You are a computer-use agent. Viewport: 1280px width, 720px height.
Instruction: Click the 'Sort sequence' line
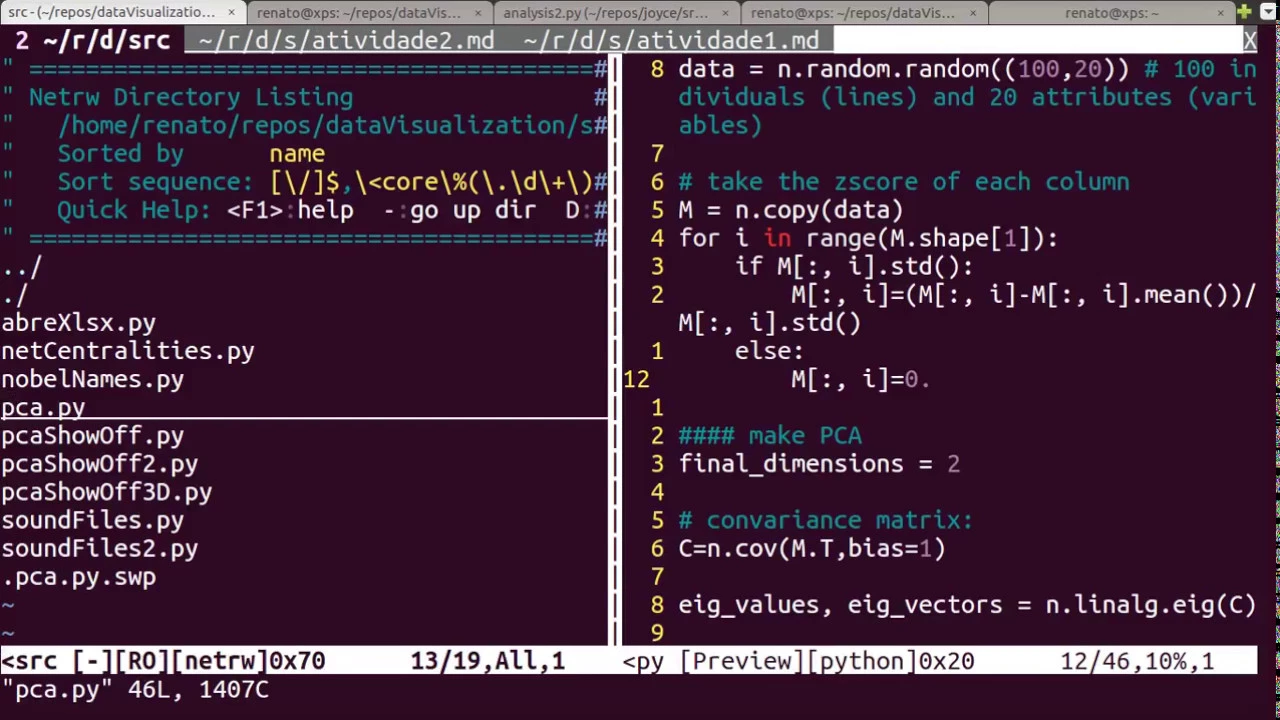pos(332,182)
